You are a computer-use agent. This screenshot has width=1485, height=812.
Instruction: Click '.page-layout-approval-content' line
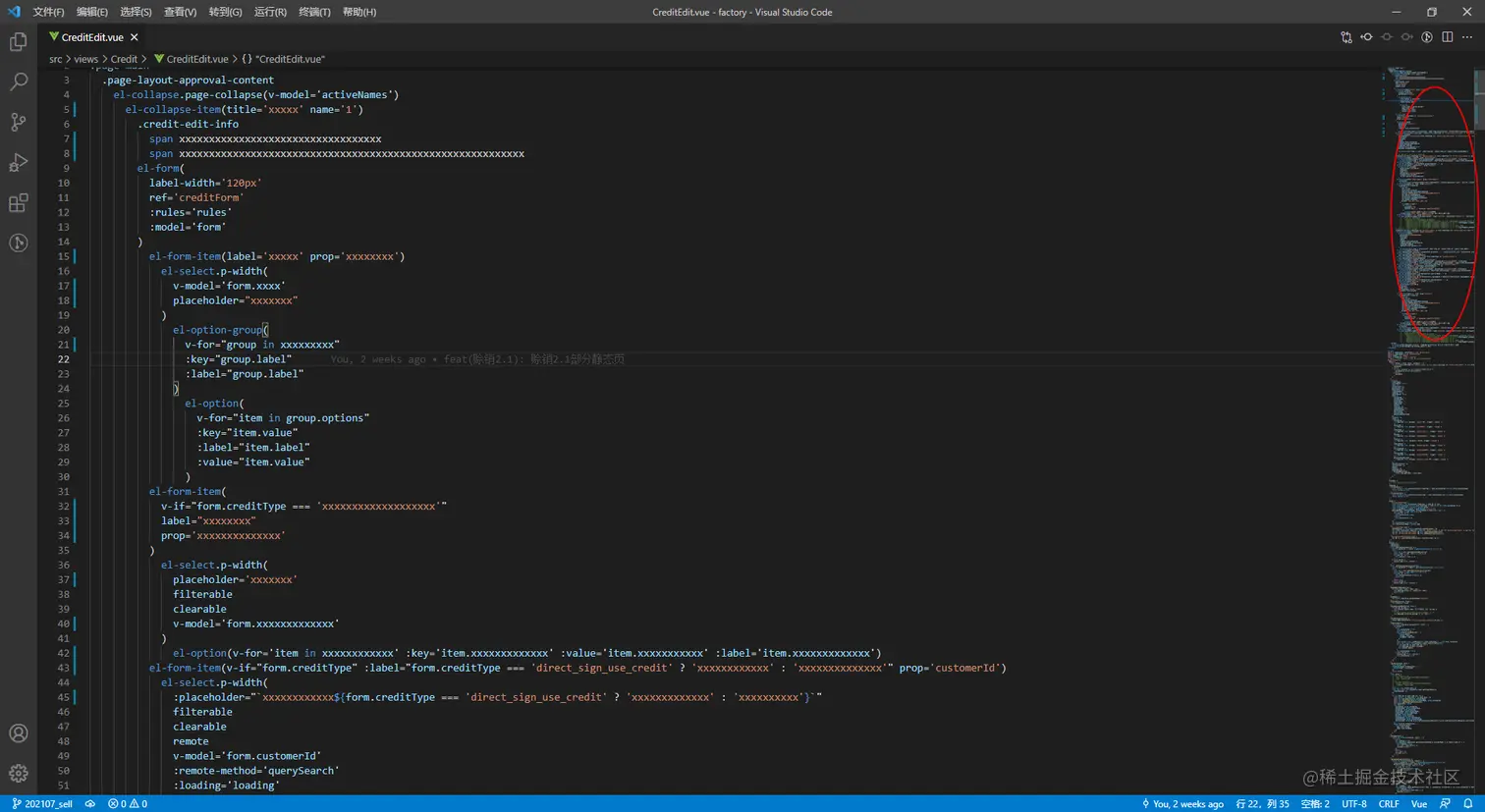188,81
